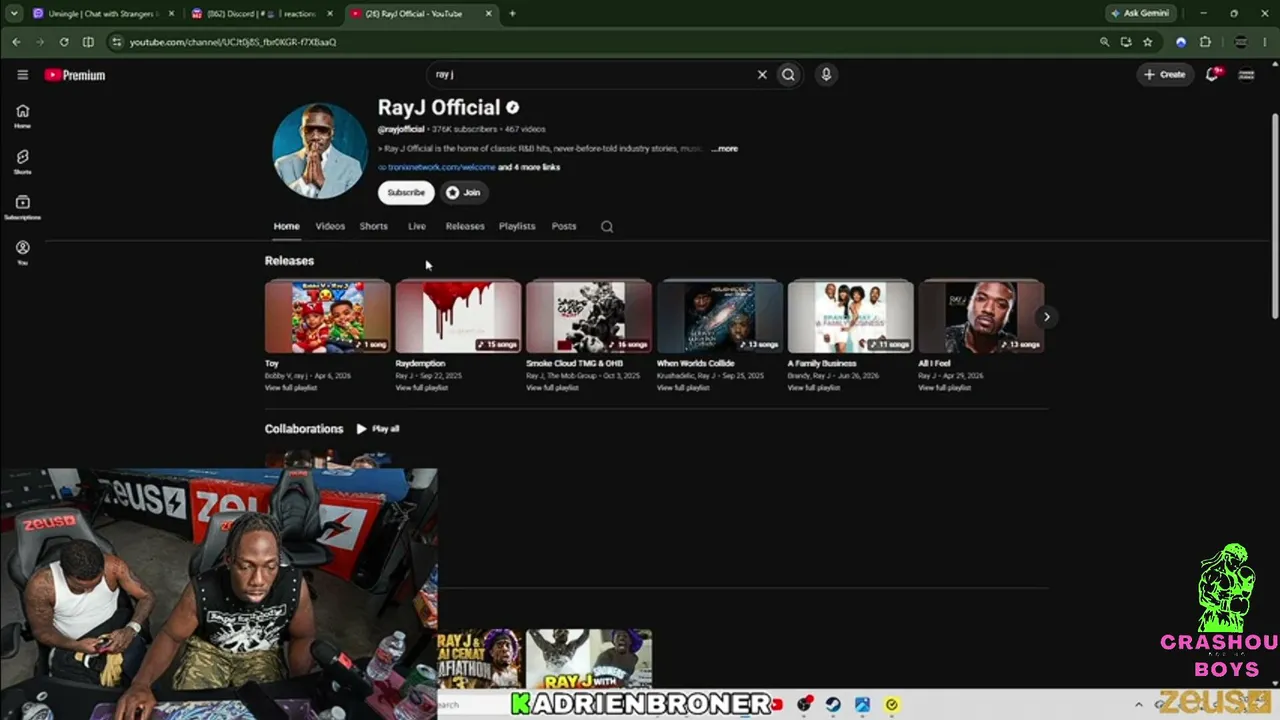Switch to the Home channel tab
The image size is (1280, 720).
(286, 226)
